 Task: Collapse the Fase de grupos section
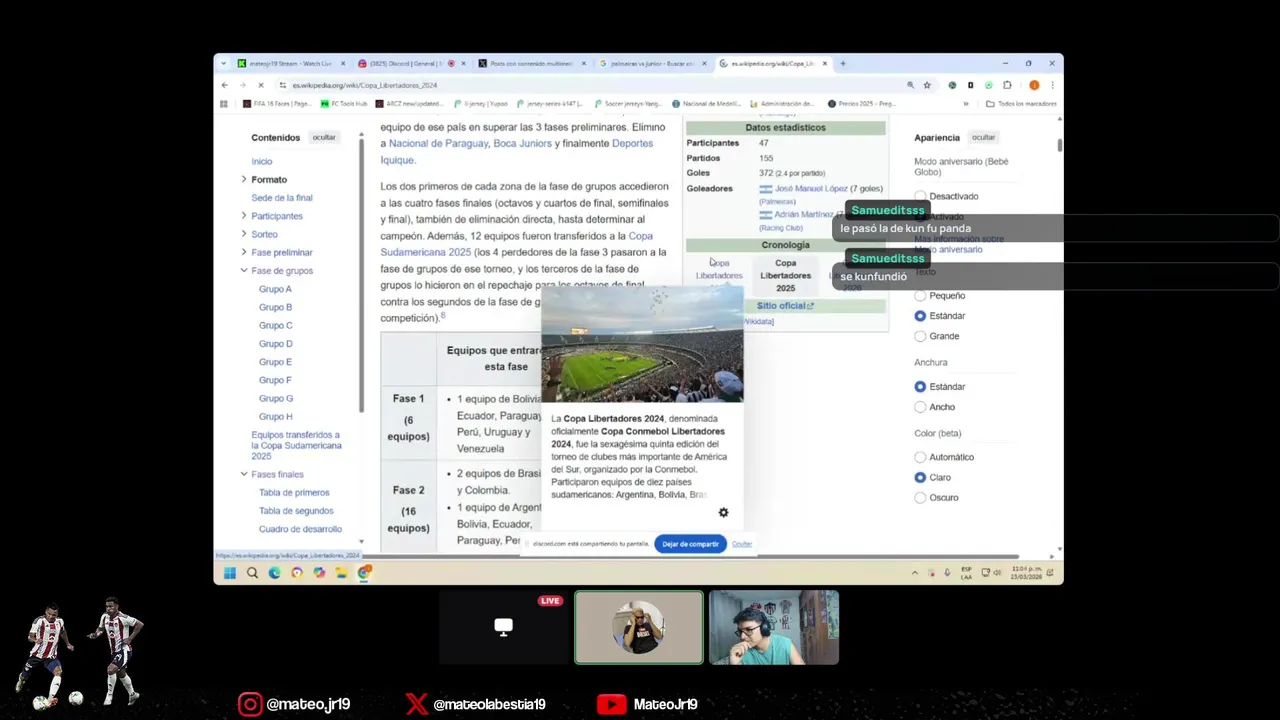point(243,270)
